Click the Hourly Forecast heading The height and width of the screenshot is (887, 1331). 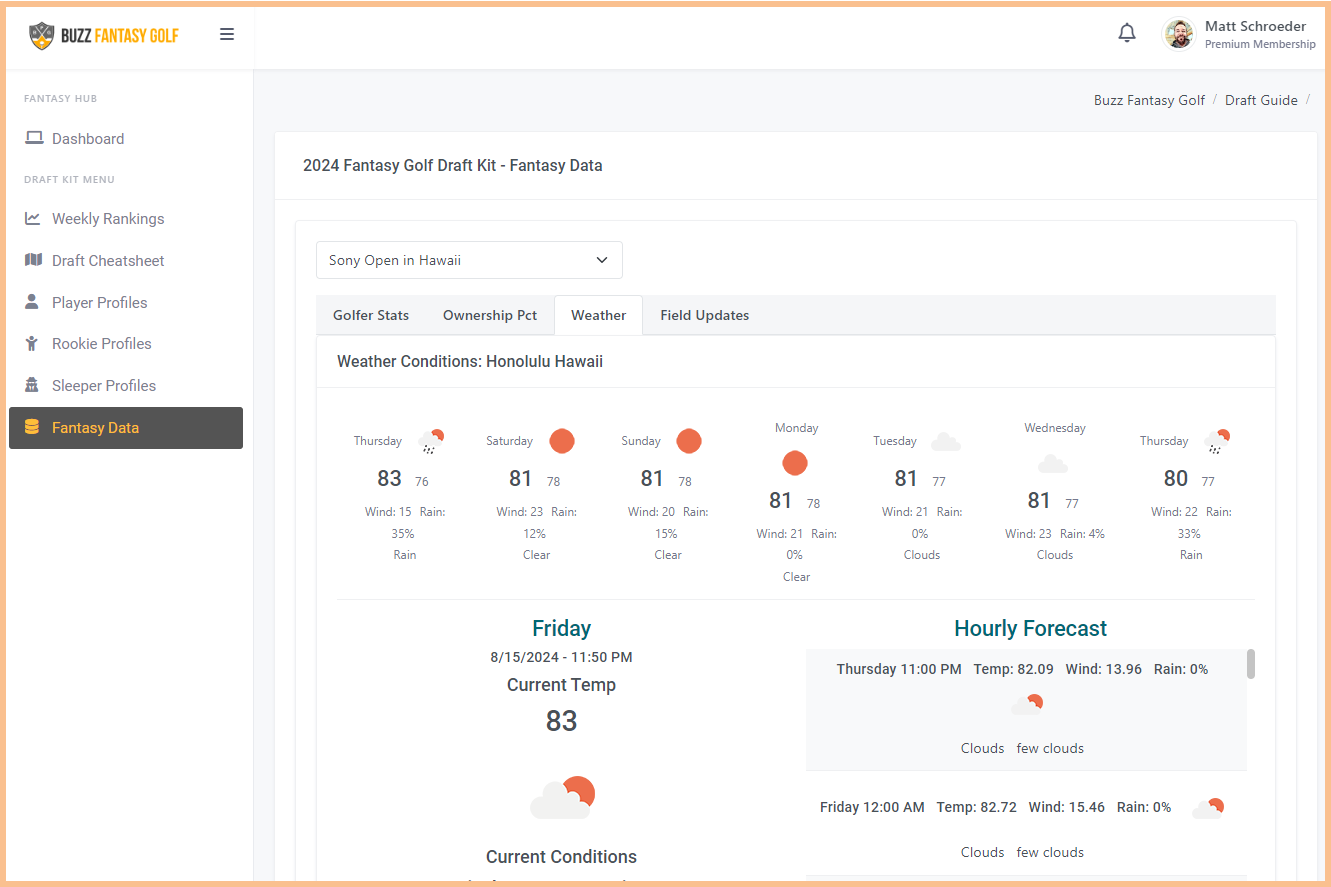click(x=1030, y=628)
